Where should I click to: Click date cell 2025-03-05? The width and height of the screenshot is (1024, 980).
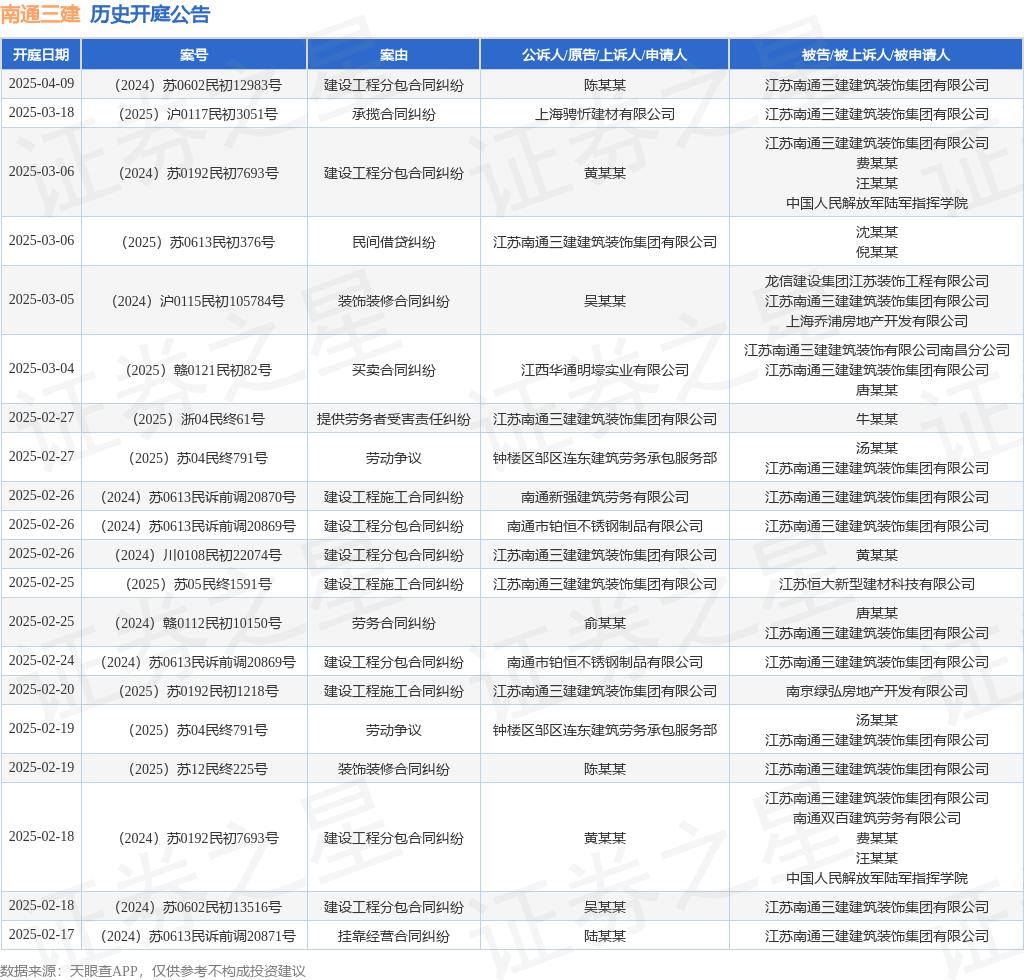tap(41, 299)
